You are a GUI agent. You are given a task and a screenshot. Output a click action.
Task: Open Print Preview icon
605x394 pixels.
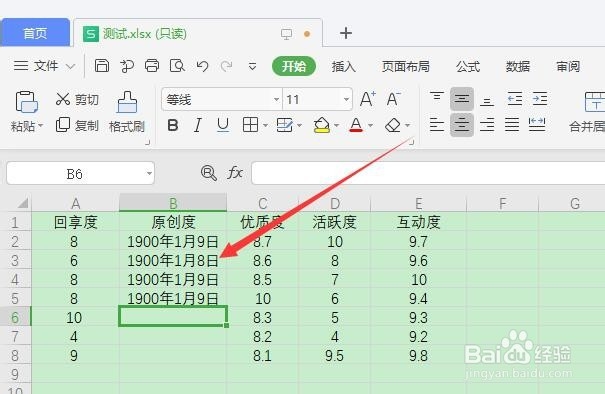click(x=177, y=66)
